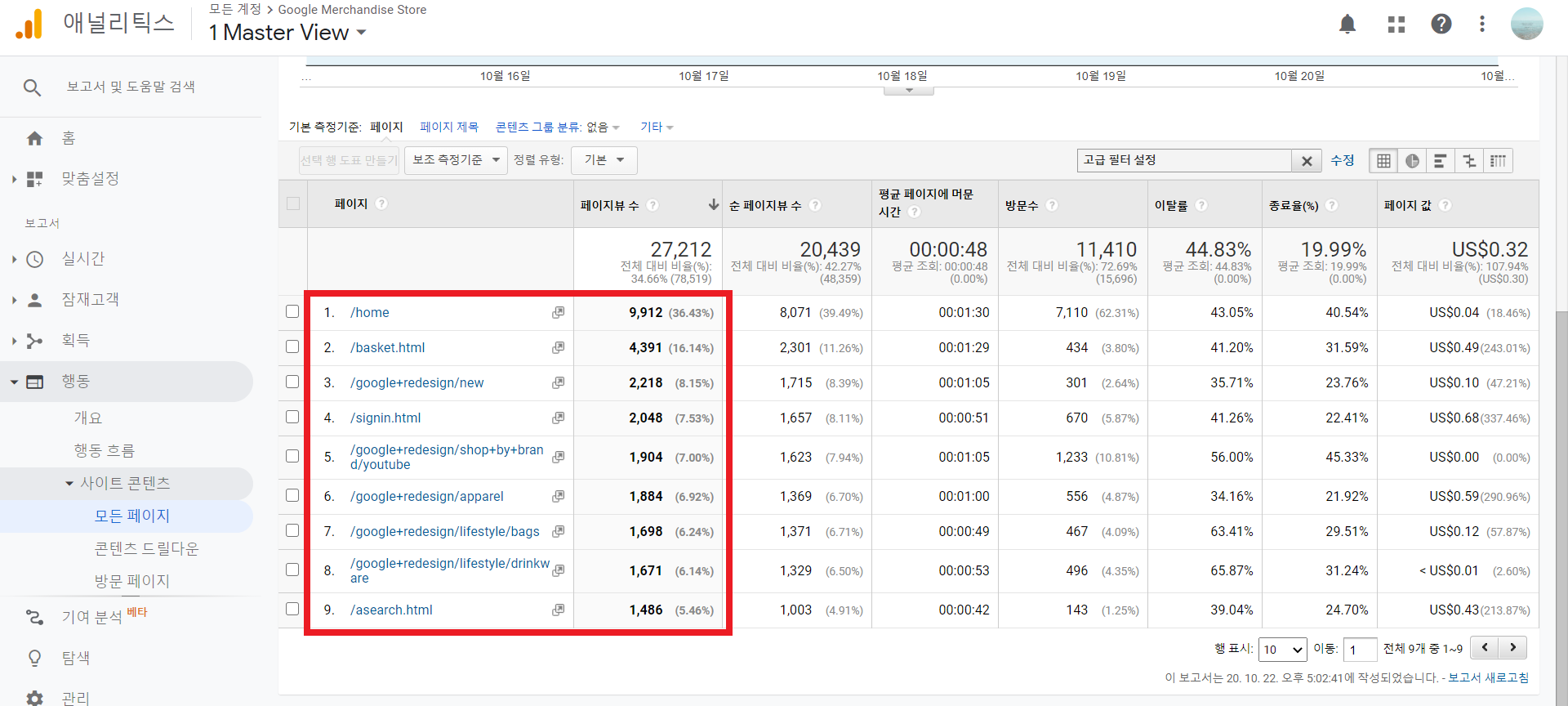Open /asearch.html external link icon
This screenshot has width=1568, height=706.
tap(558, 610)
